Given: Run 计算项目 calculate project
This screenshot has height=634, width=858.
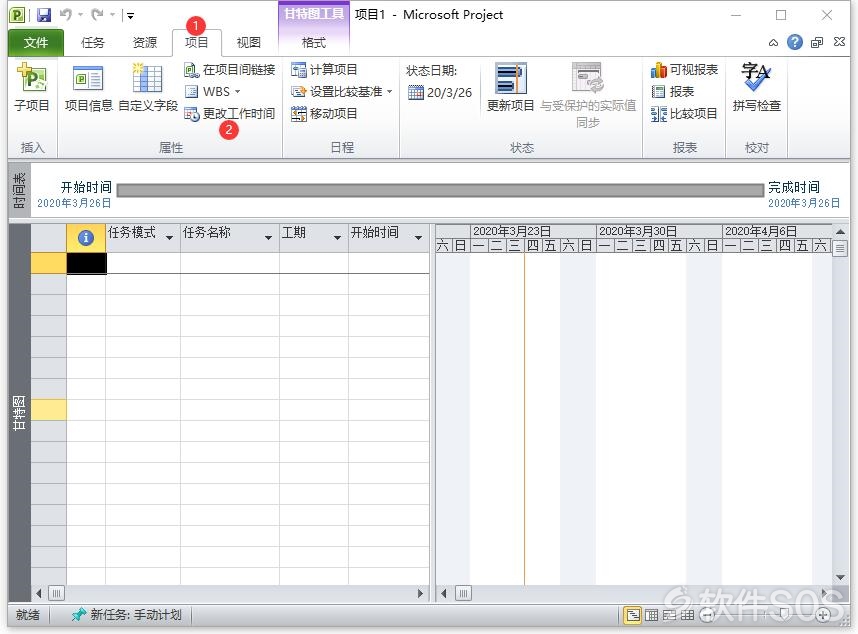Looking at the screenshot, I should (324, 69).
